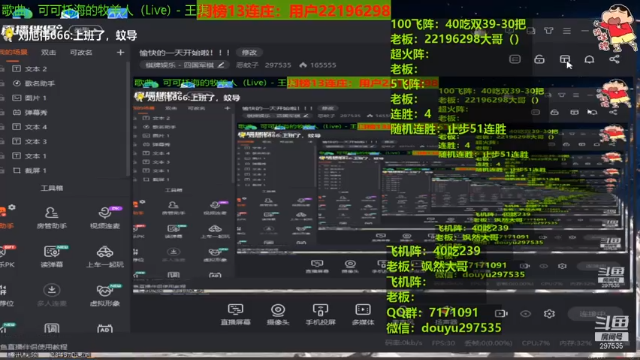Open the 房管助手 tool
This screenshot has height=360, width=640.
[x=51, y=218]
